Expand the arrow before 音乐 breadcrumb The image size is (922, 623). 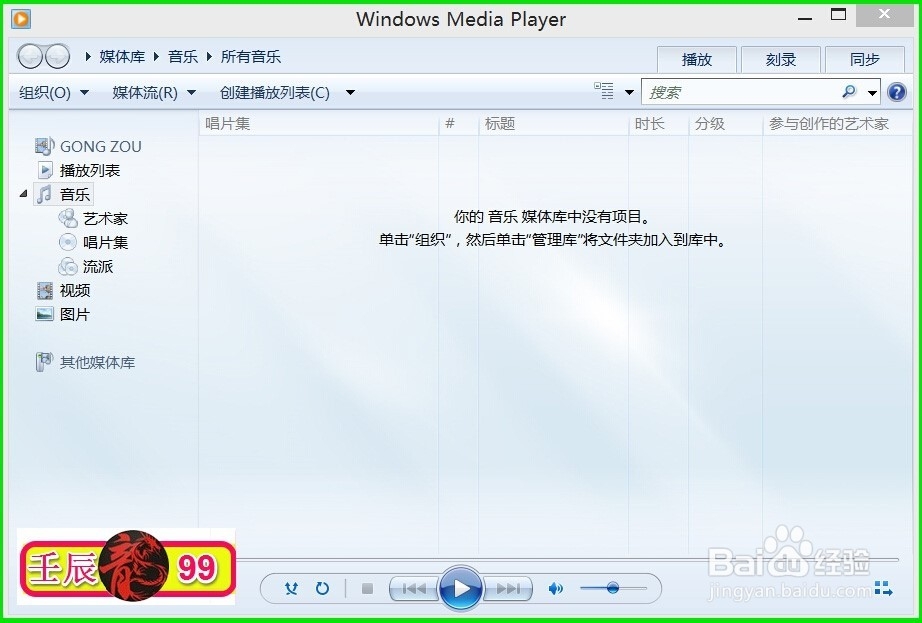click(x=156, y=56)
